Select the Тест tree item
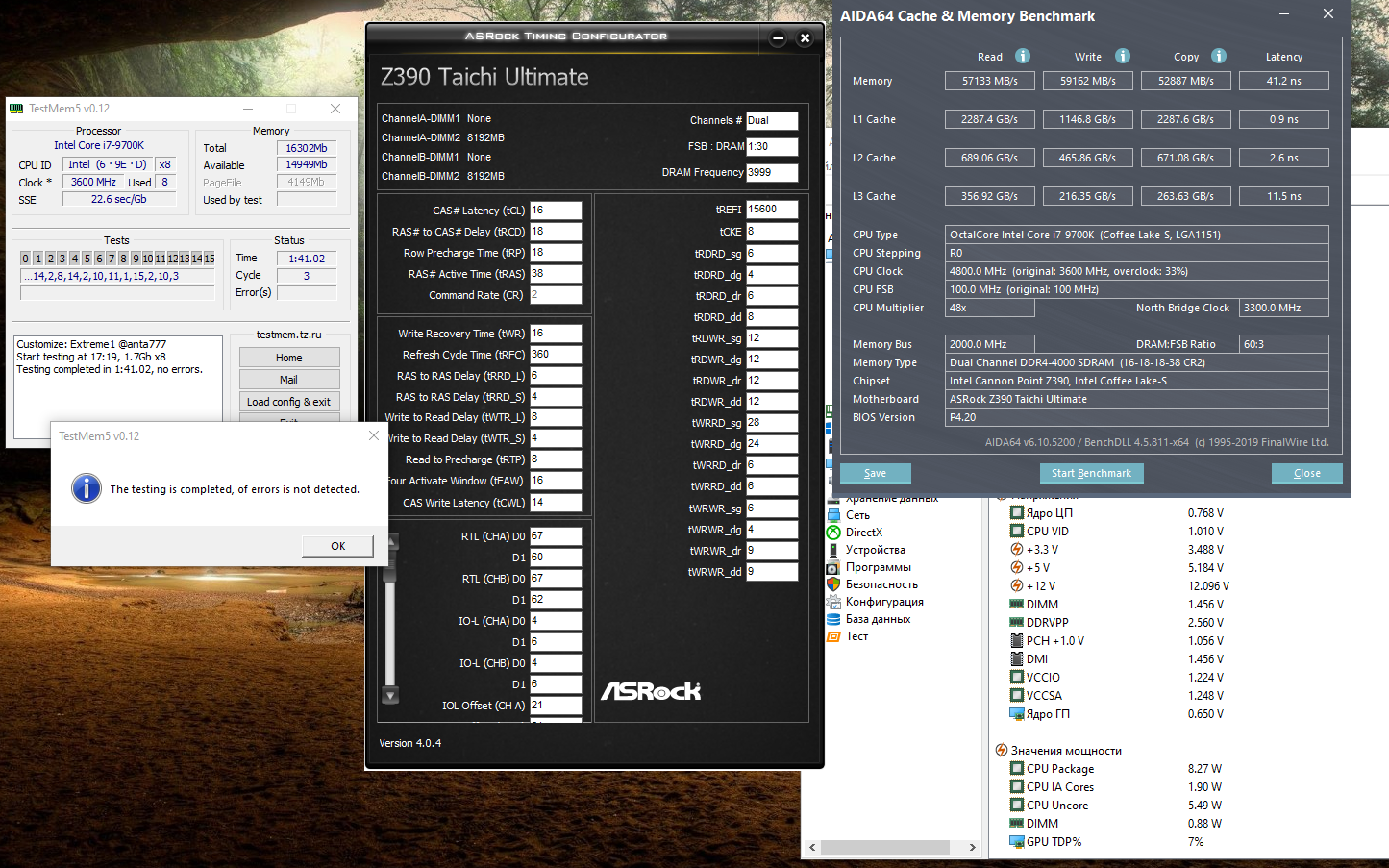 pos(857,636)
